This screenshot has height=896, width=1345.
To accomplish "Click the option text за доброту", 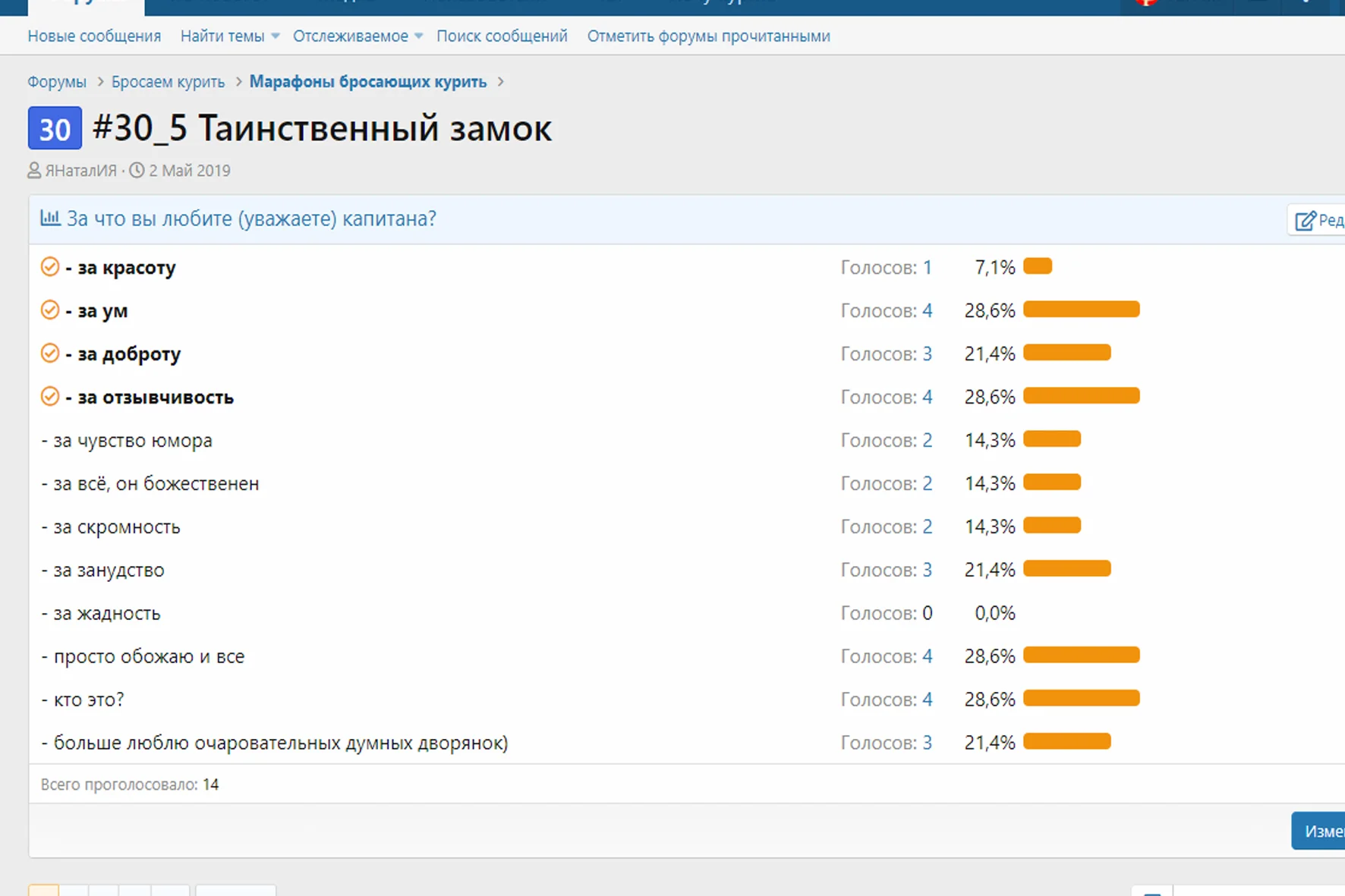I will 123,354.
